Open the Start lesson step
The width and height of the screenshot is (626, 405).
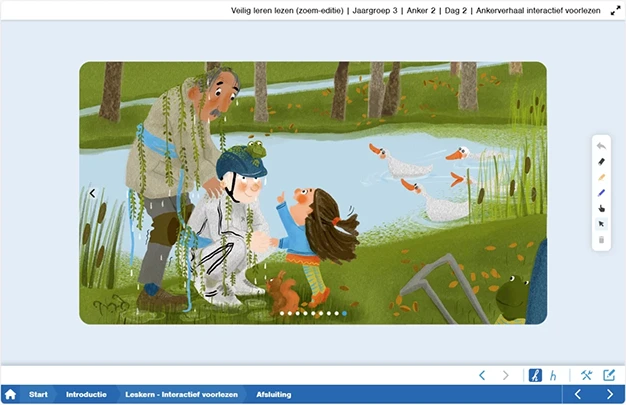point(38,395)
